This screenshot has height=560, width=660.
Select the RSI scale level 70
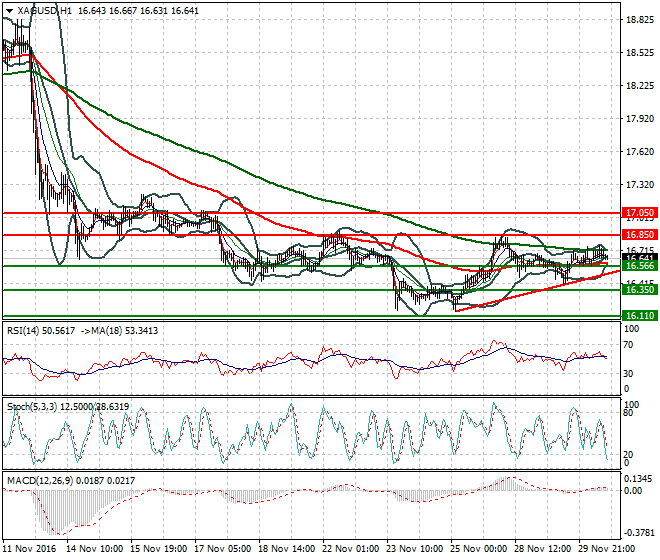[x=628, y=345]
